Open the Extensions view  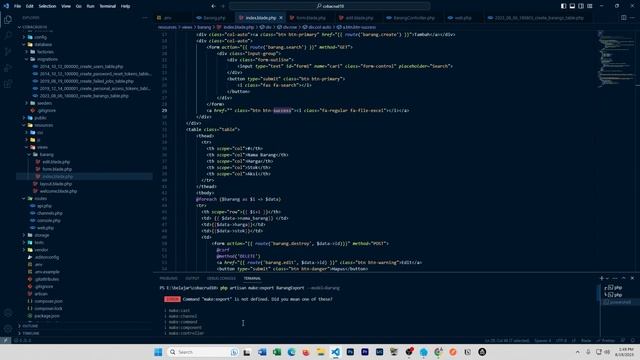8,84
